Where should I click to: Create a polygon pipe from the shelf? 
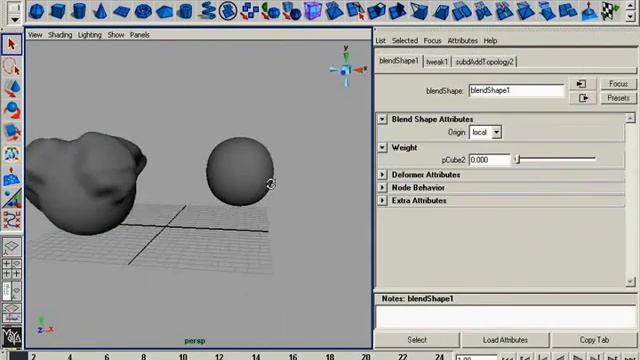(x=185, y=11)
